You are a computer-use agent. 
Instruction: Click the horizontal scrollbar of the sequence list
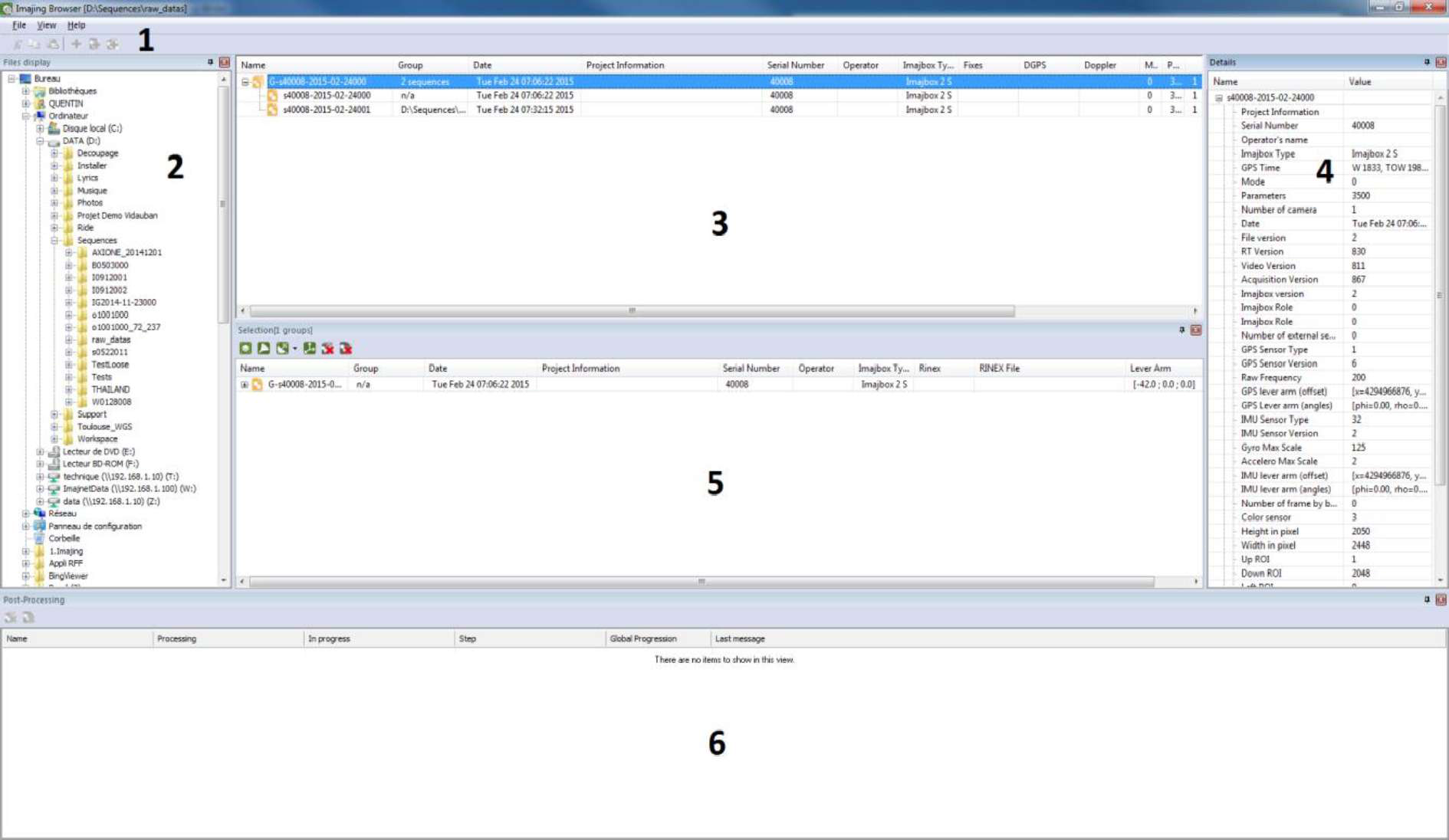632,311
